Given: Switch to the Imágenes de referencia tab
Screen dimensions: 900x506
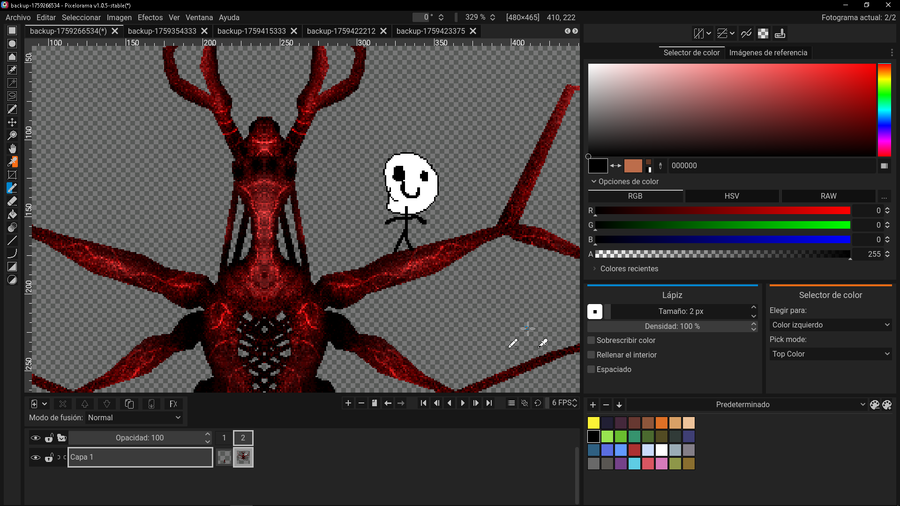Looking at the screenshot, I should [x=768, y=52].
